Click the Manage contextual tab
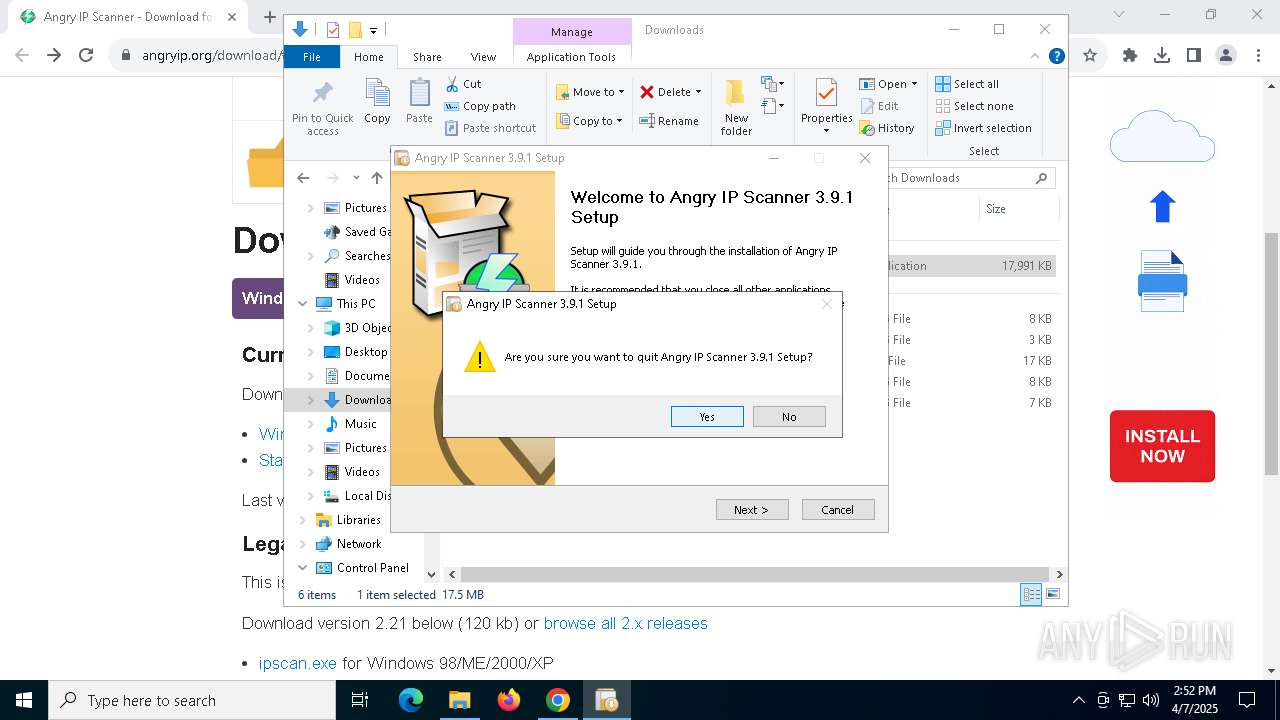 (572, 32)
